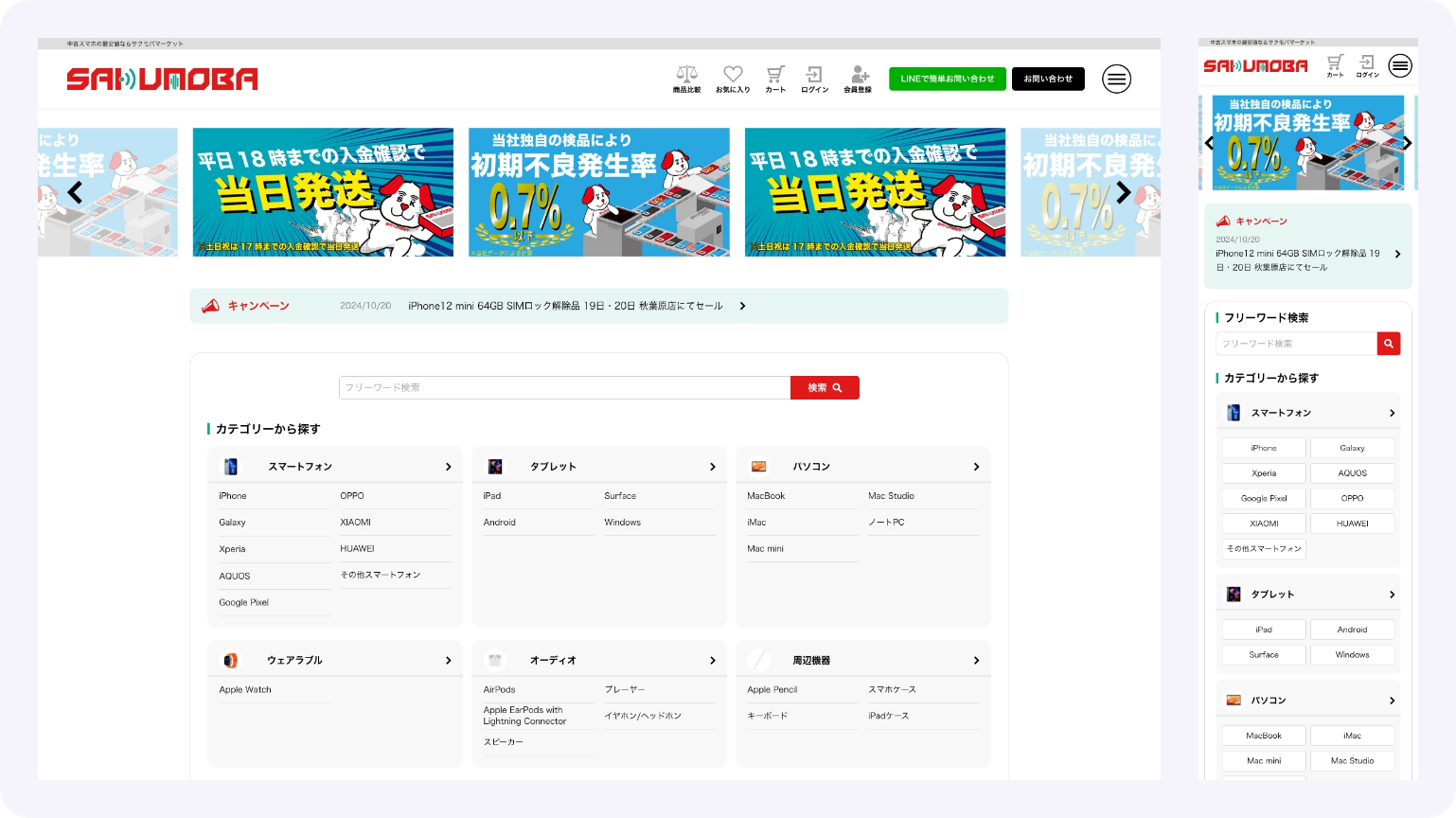Open MacBook link in desktop view
1456x818 pixels.
[766, 496]
